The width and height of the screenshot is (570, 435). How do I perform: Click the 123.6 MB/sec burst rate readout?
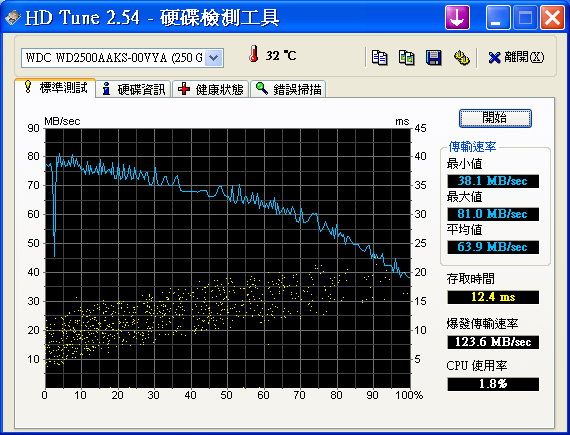pyautogui.click(x=493, y=342)
